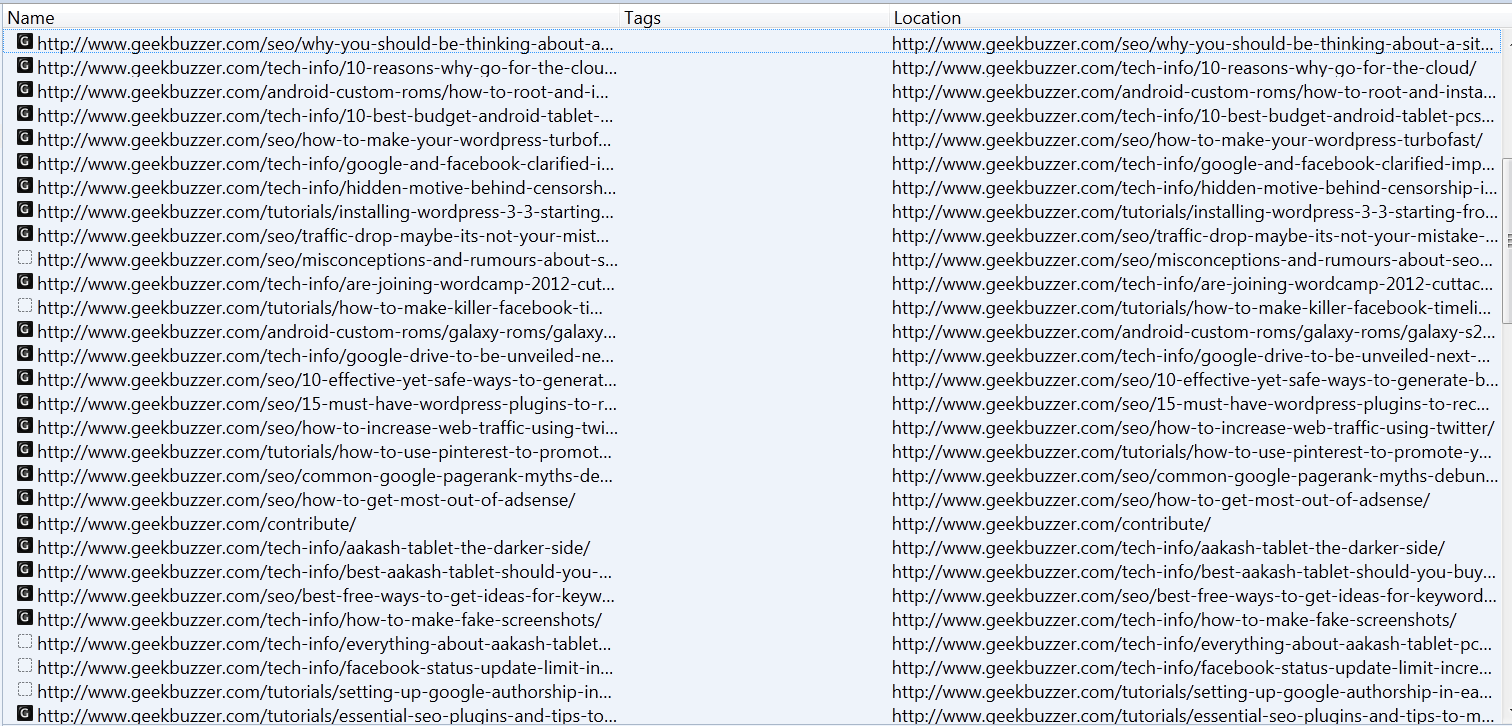Screen dimensions: 1512x726
Task: Click Location cell 'seo/common-google-pagerank-myths-debun...'
Action: pos(1195,476)
